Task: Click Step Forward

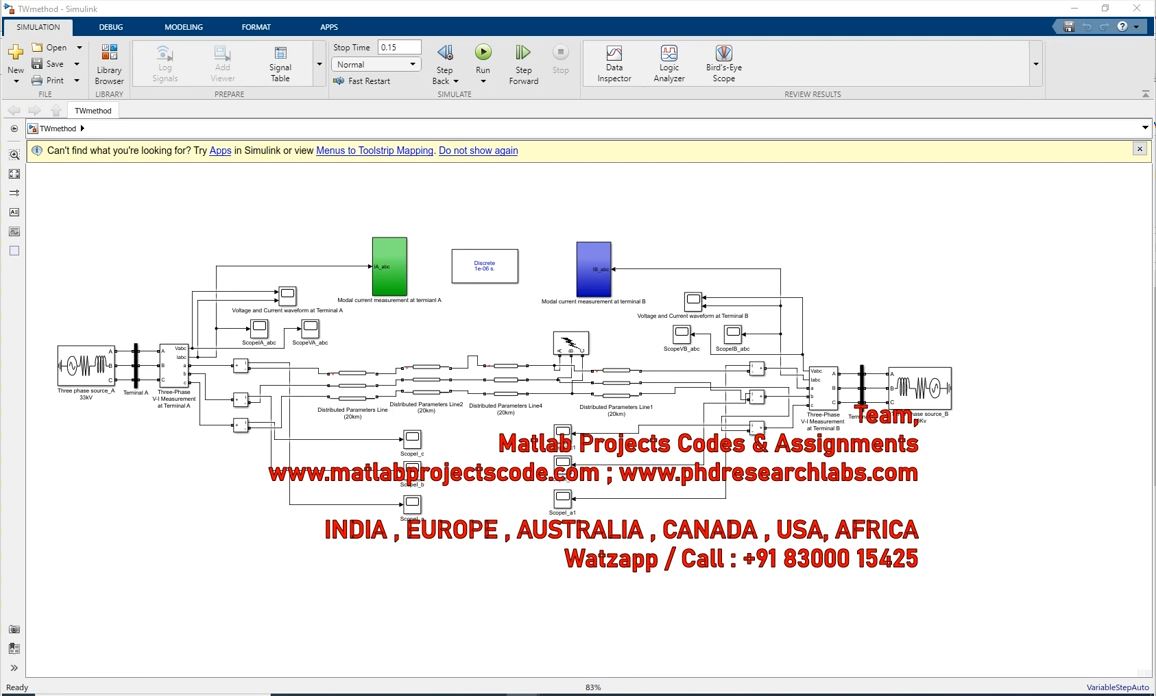Action: 523,63
